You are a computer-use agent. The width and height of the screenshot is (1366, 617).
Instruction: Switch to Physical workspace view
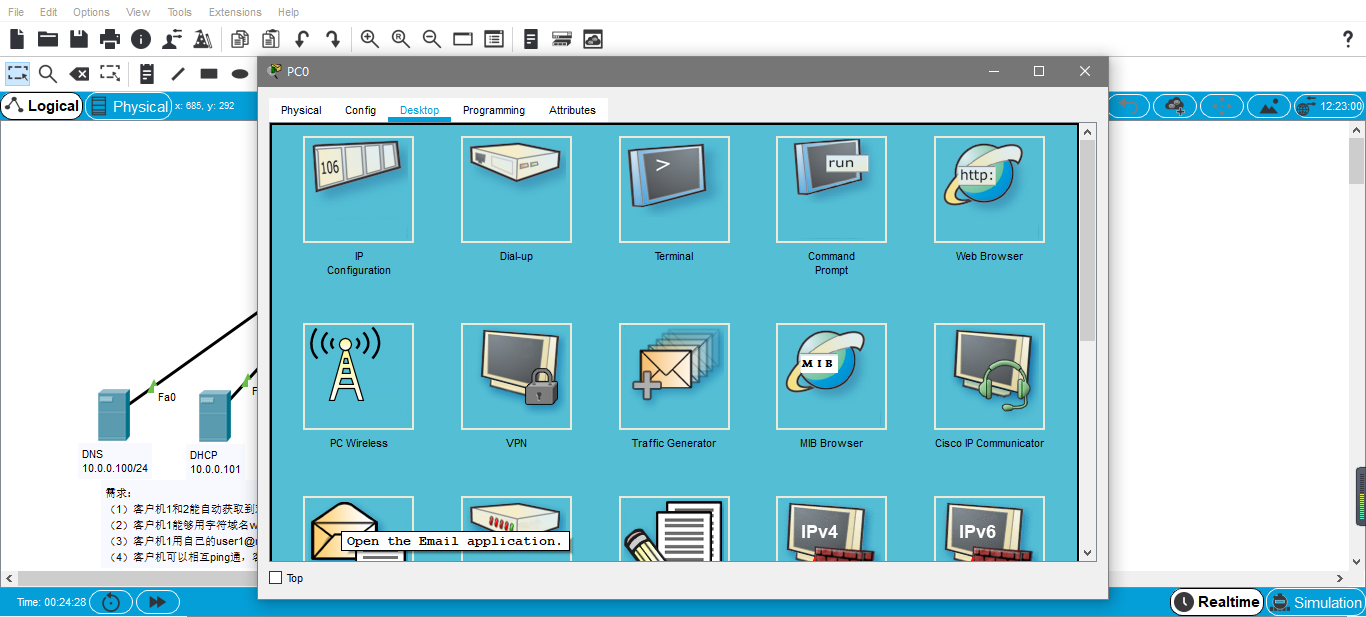click(x=128, y=106)
